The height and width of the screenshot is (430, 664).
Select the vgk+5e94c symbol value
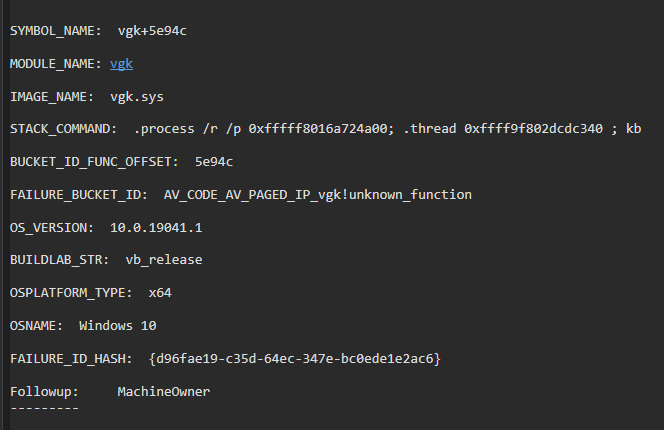152,31
